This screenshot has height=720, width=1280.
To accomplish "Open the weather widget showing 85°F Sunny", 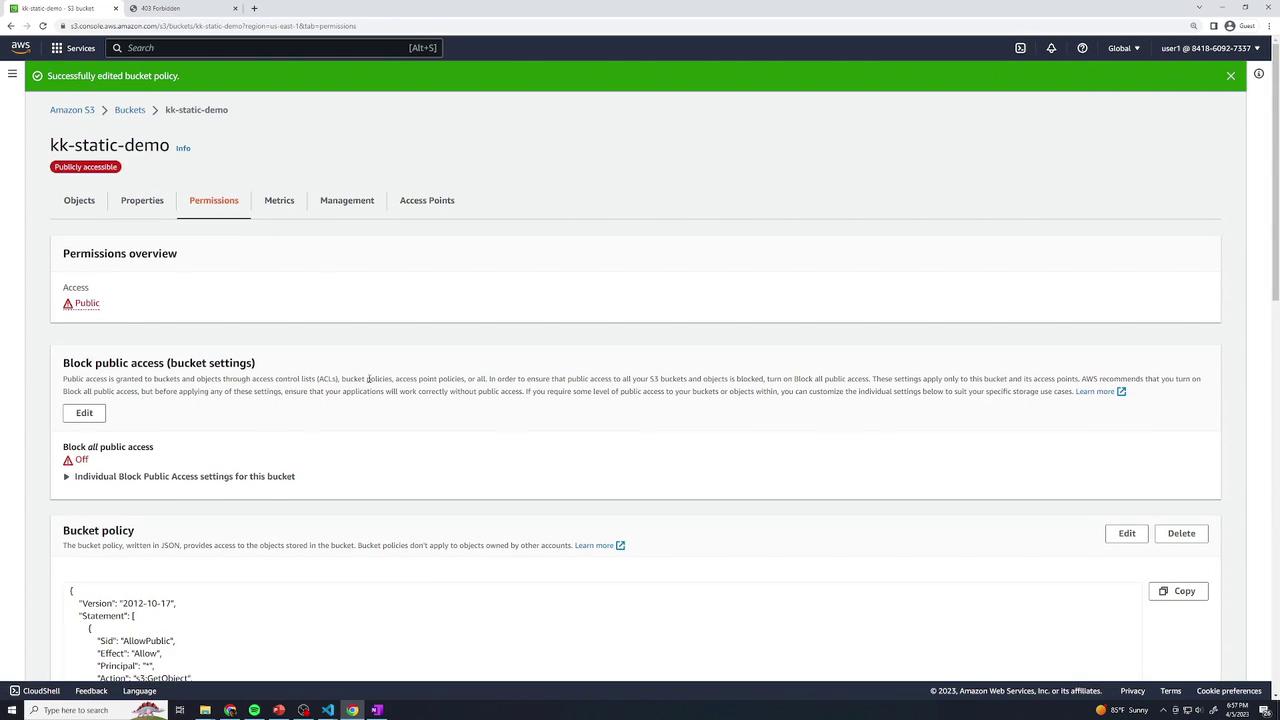I will click(x=1122, y=710).
